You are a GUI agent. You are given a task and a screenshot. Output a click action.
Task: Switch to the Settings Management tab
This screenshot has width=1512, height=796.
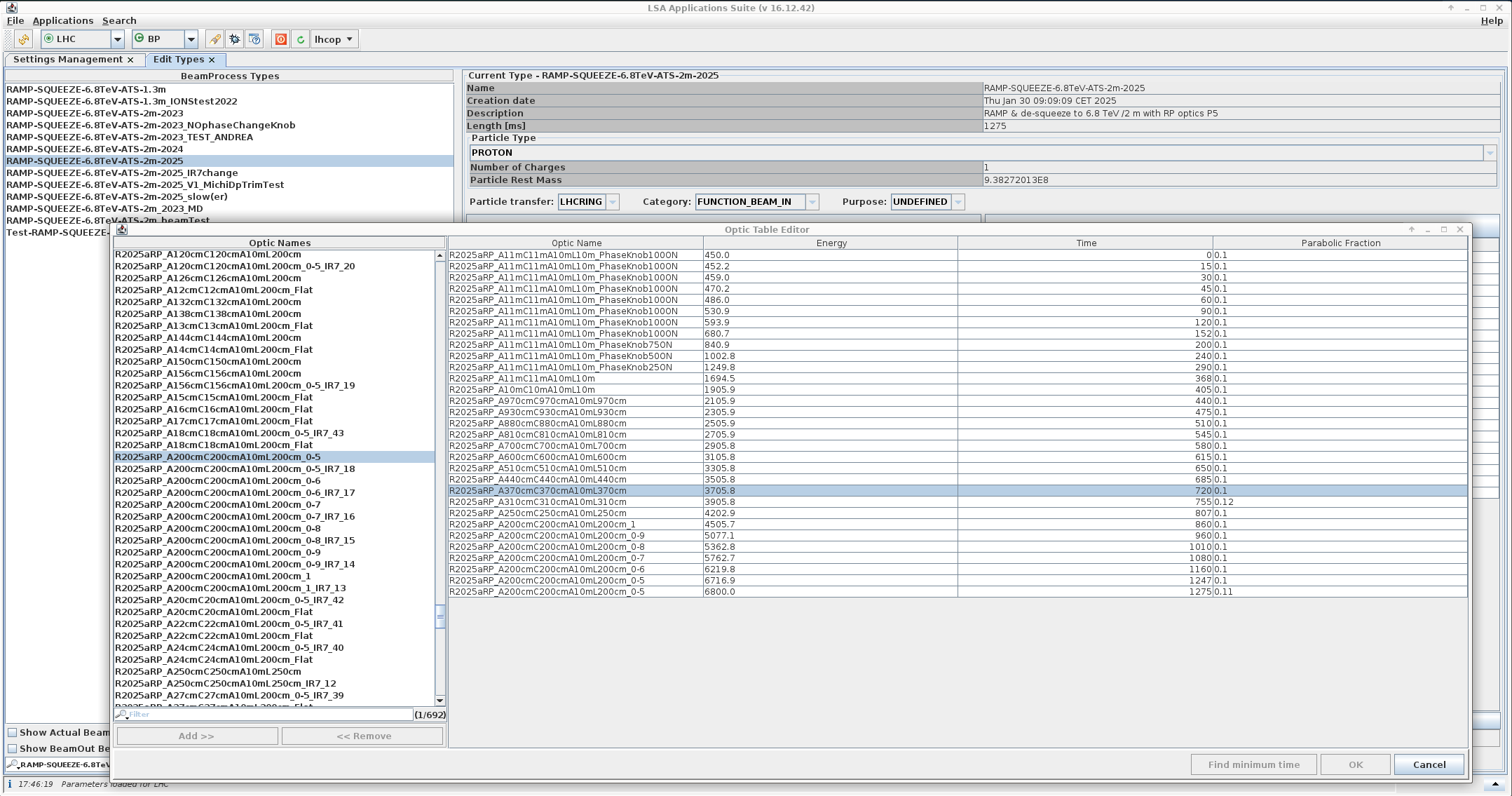click(x=68, y=60)
